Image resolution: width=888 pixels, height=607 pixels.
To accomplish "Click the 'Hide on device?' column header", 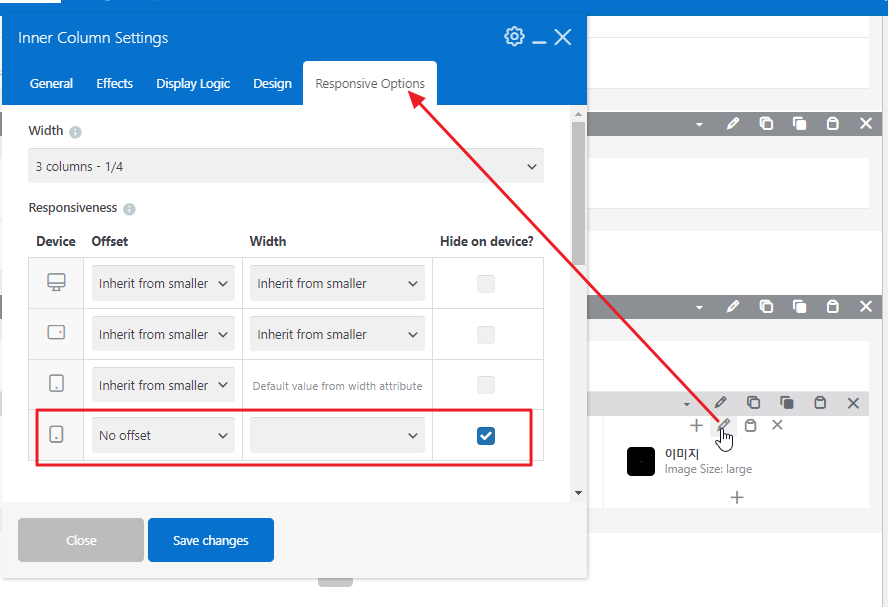I will pos(486,241).
